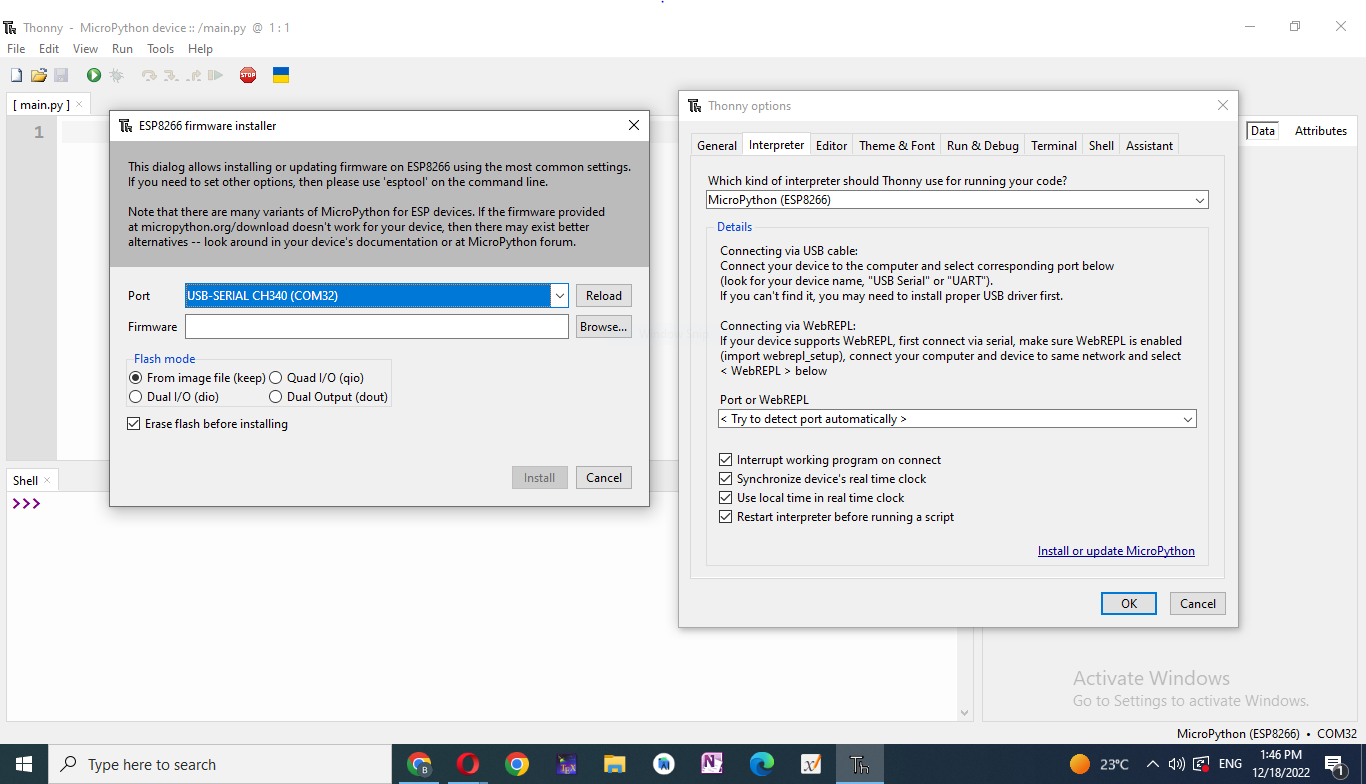The height and width of the screenshot is (784, 1366).
Task: Open the TeX editor taskbar icon
Action: coord(566,764)
